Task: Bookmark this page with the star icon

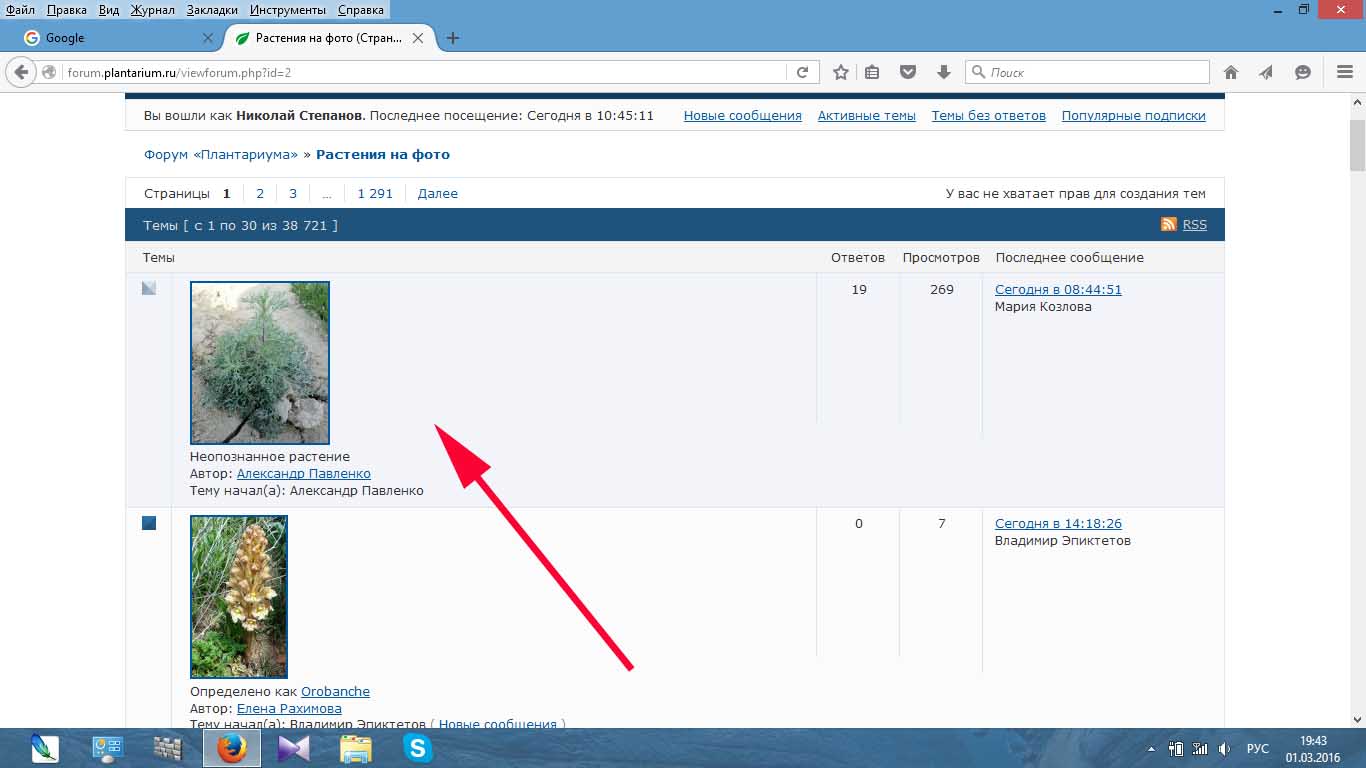Action: (841, 72)
